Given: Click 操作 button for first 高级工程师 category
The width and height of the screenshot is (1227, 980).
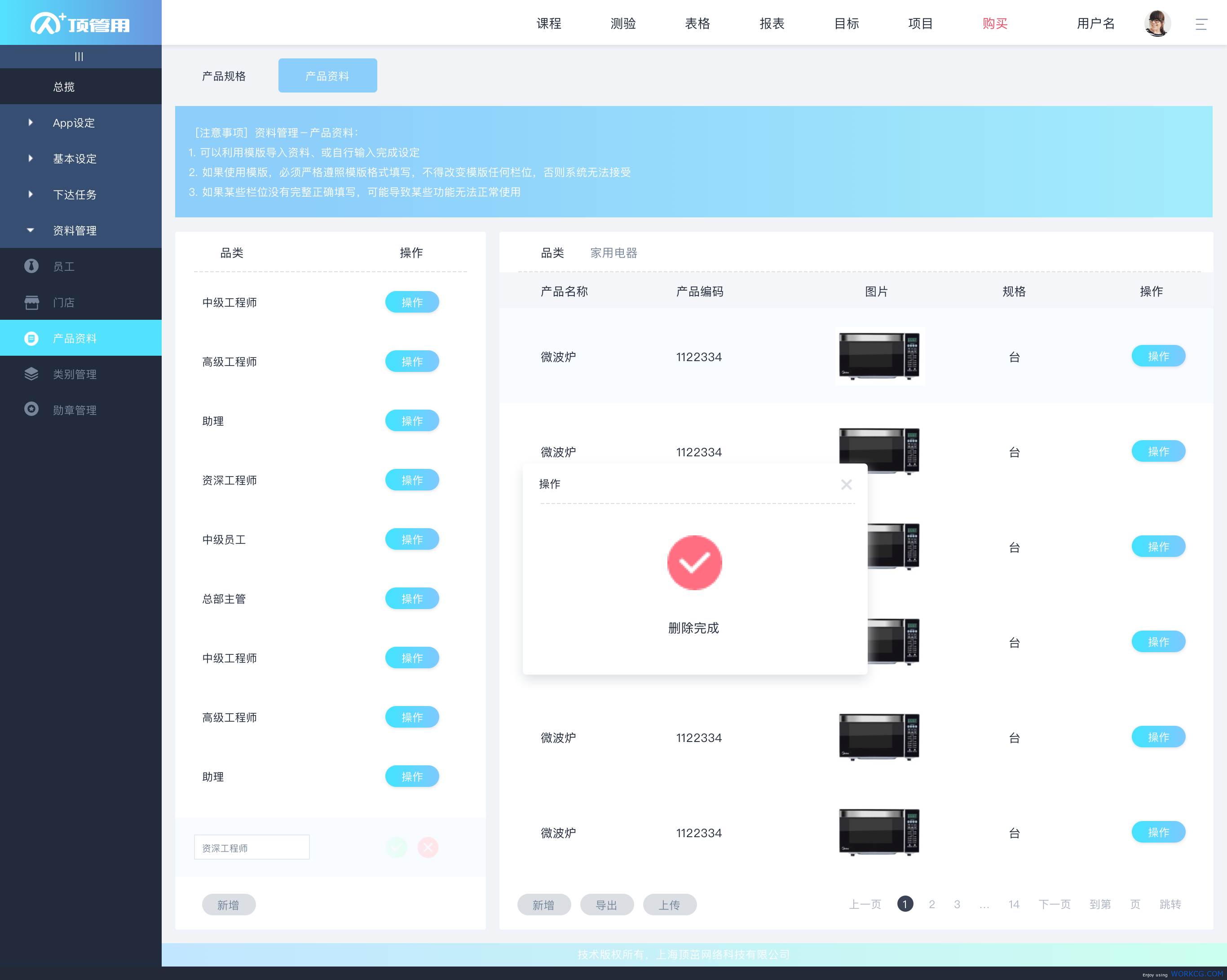Looking at the screenshot, I should point(412,362).
